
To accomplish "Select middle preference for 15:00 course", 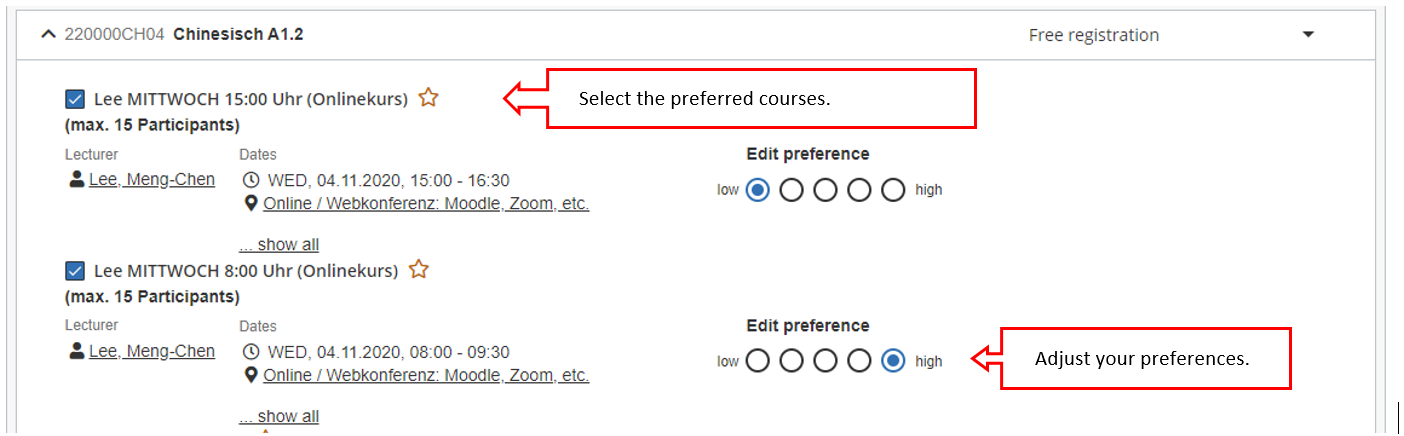I will tap(825, 190).
